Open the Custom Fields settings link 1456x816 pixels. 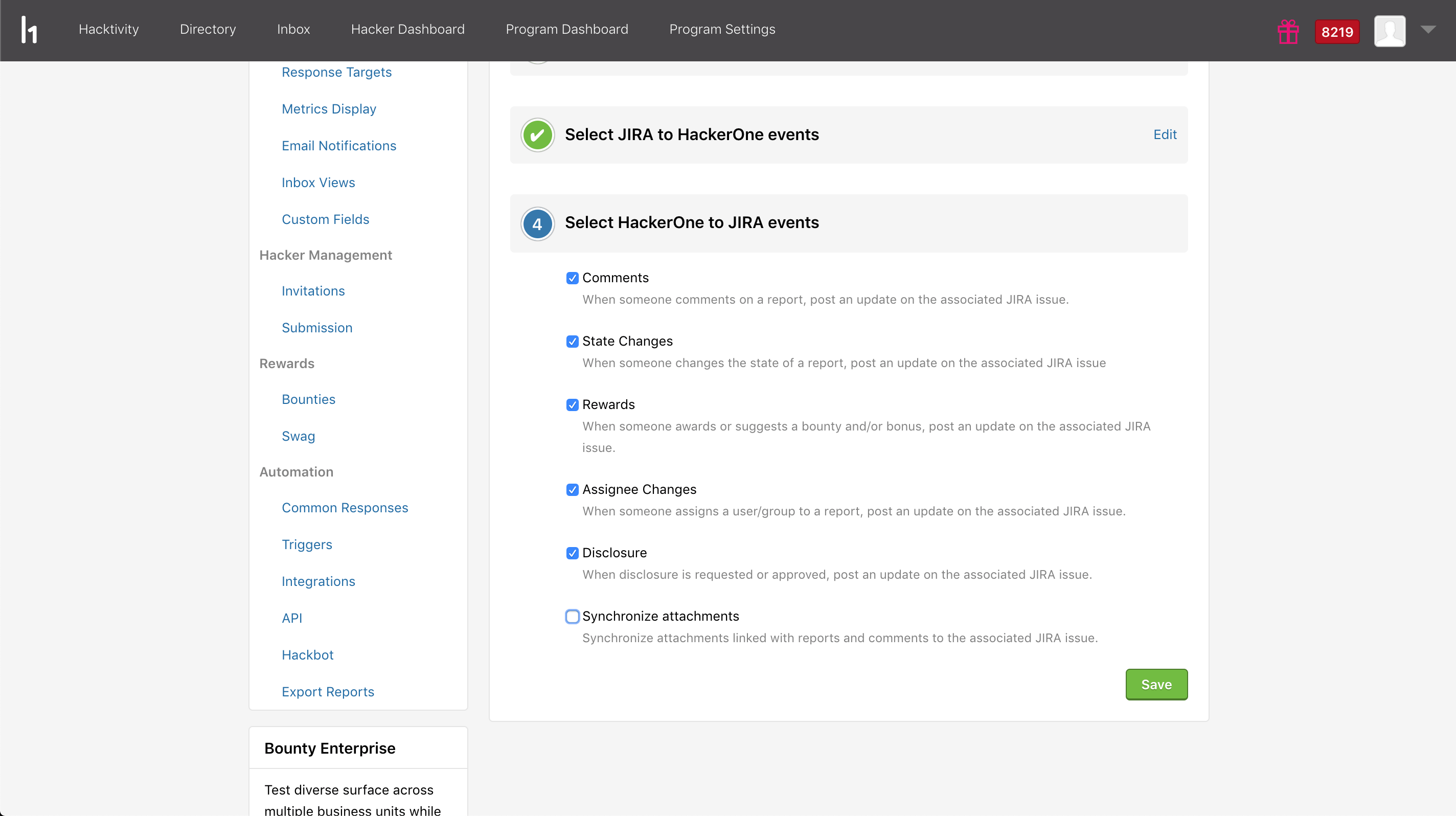(x=326, y=219)
